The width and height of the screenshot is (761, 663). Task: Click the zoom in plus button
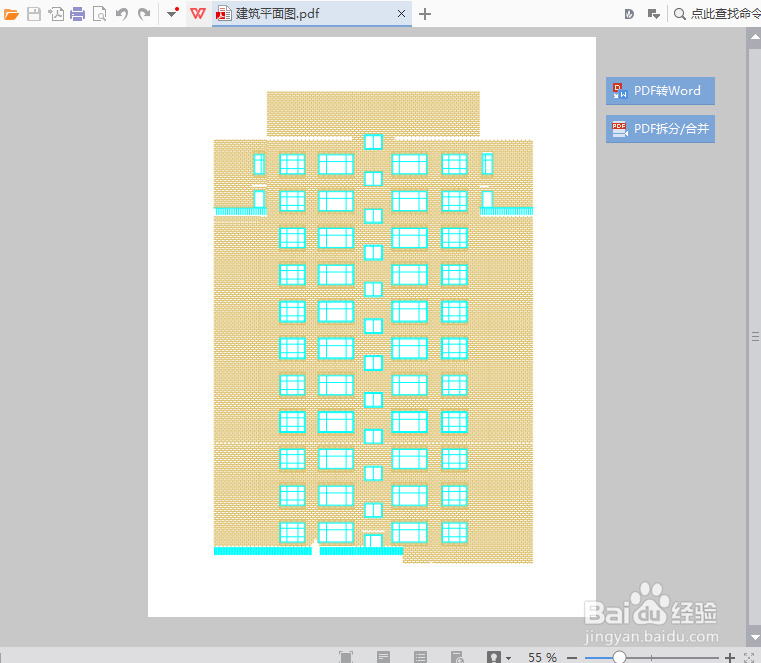pos(729,658)
